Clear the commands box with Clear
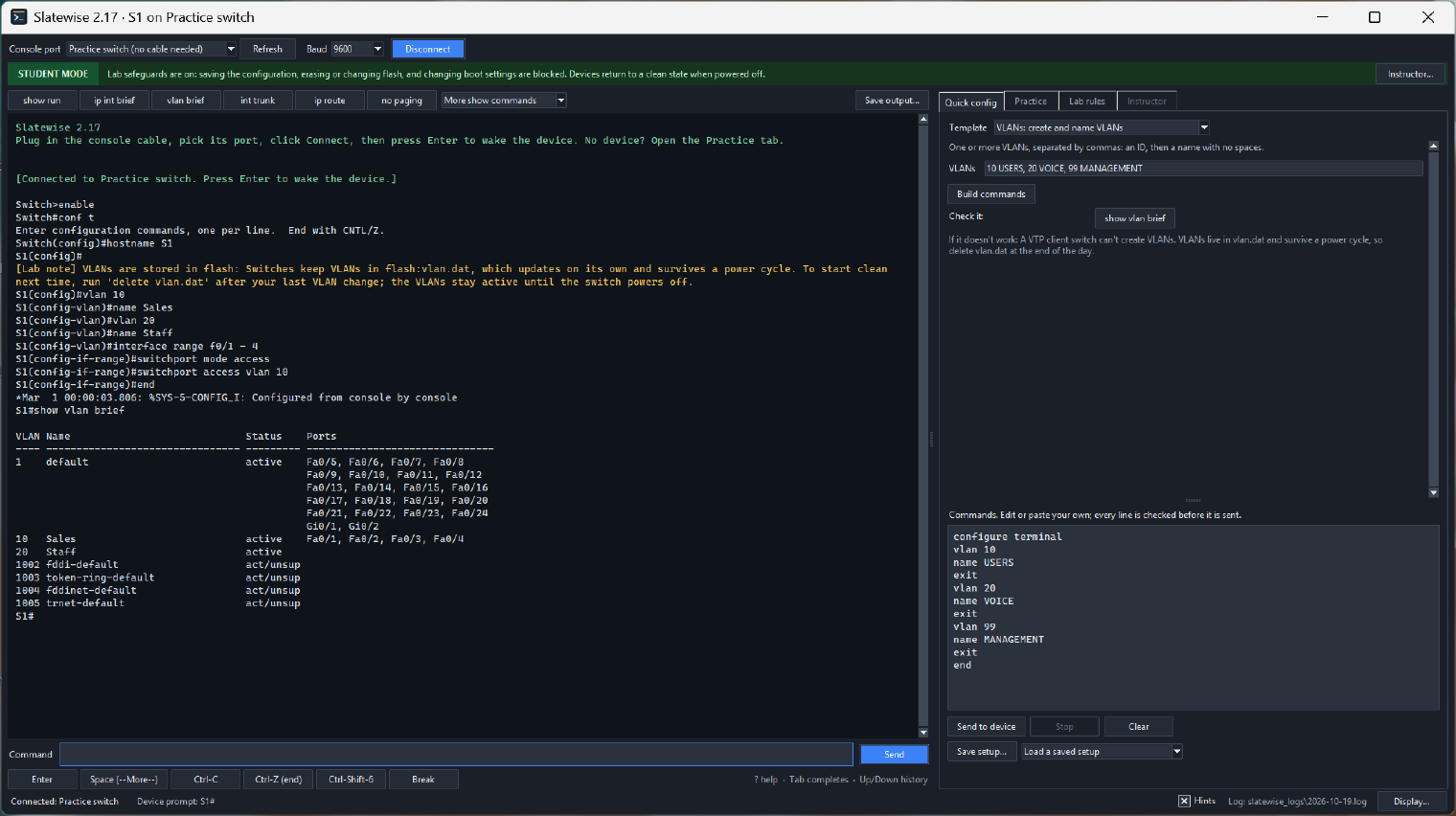This screenshot has height=816, width=1456. 1139,727
